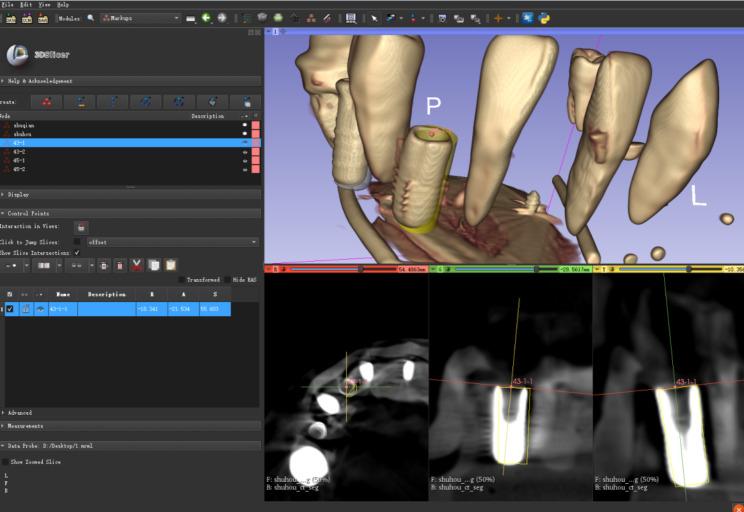This screenshot has height=512, width=744.
Task: Open the View menu
Action: pyautogui.click(x=44, y=5)
